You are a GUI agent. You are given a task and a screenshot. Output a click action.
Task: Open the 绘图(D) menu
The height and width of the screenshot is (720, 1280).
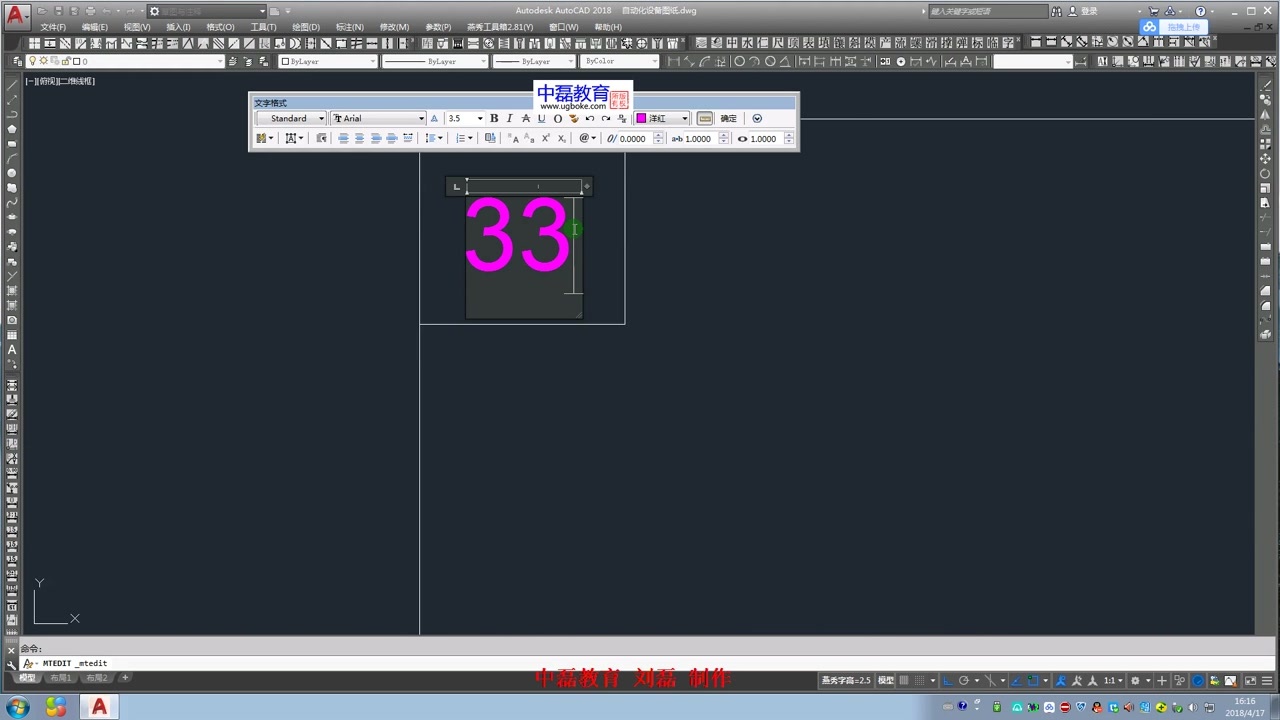click(x=306, y=27)
